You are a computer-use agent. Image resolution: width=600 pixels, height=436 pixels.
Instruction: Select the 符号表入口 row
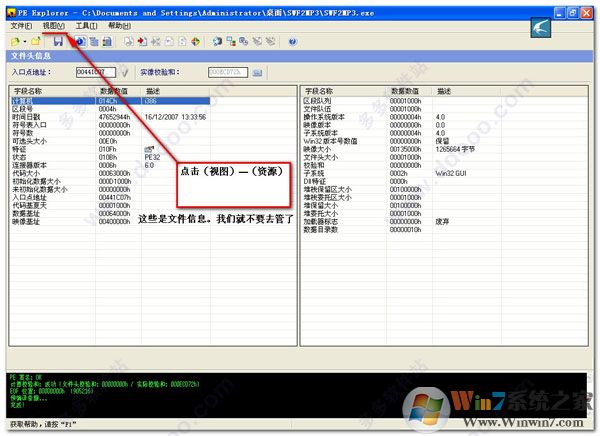(x=110, y=125)
